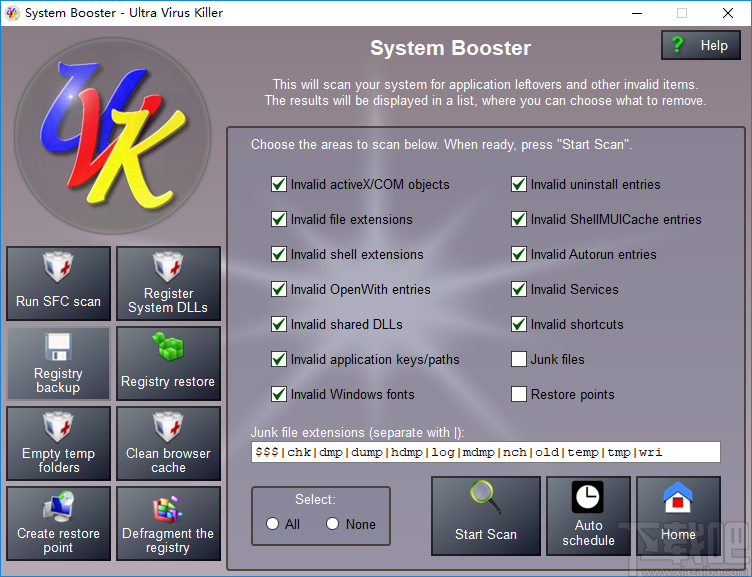The width and height of the screenshot is (752, 577).
Task: Go to Home button text
Action: click(x=678, y=534)
